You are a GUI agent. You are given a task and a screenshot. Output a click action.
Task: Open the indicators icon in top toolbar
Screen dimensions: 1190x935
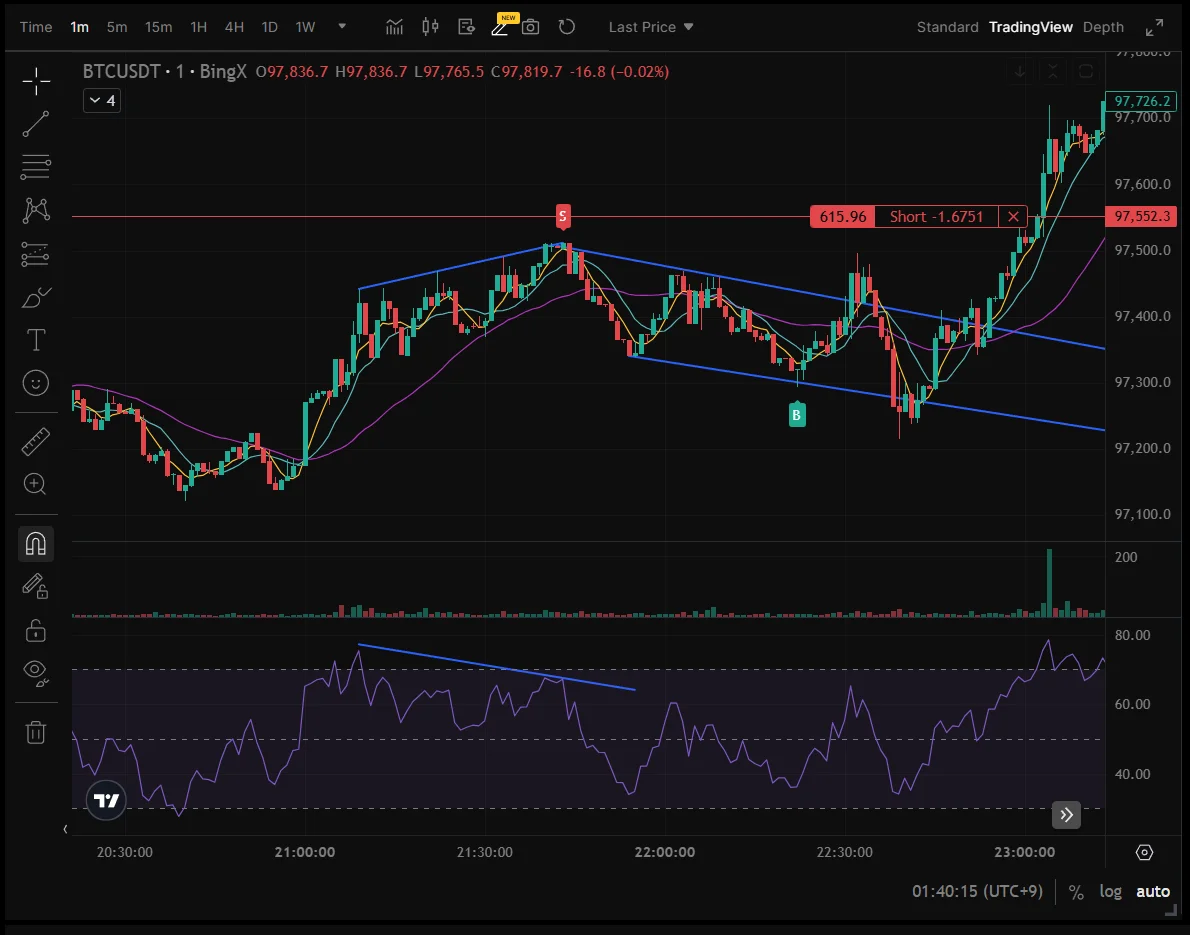[x=396, y=27]
